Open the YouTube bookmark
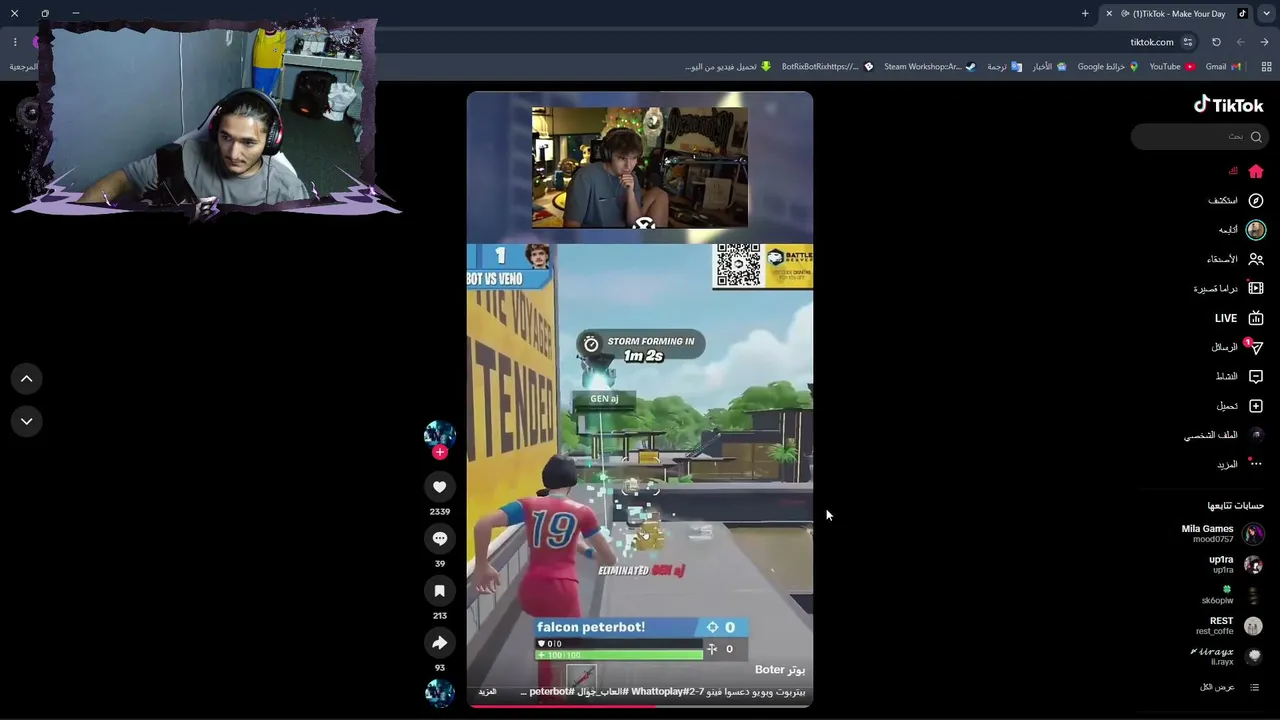 1172,67
